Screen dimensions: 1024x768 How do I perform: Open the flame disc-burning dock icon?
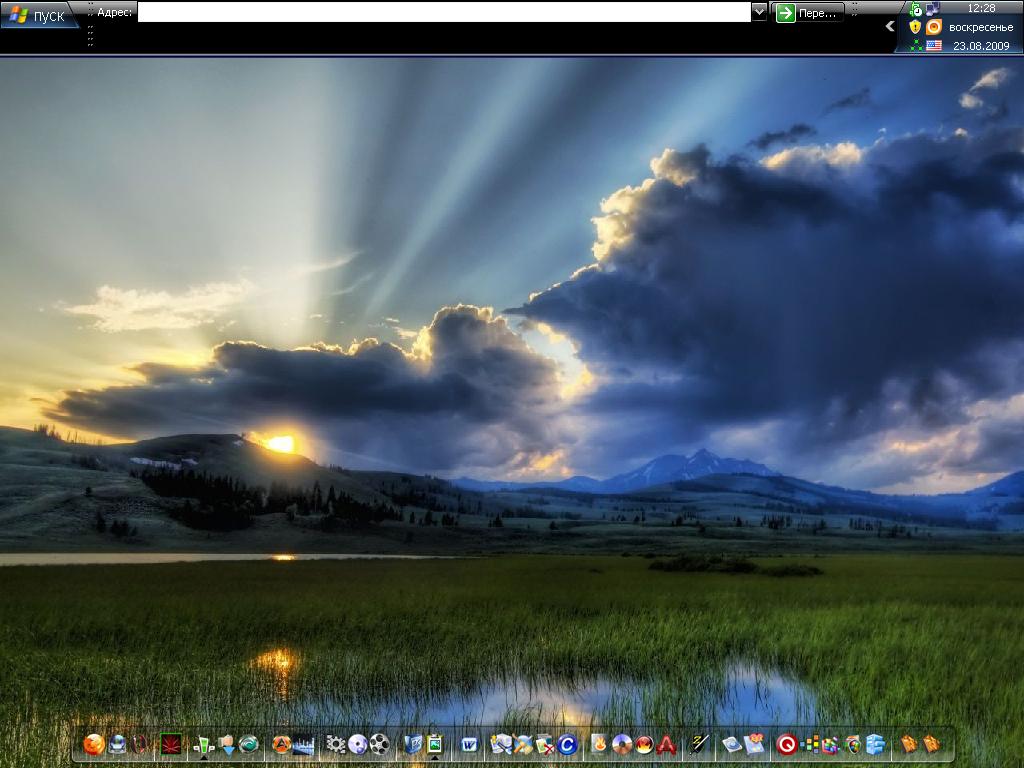point(600,744)
